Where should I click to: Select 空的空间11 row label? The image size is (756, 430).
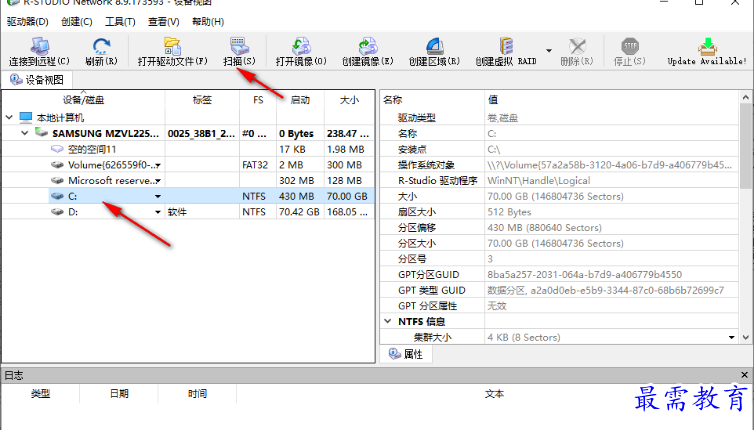click(92, 149)
